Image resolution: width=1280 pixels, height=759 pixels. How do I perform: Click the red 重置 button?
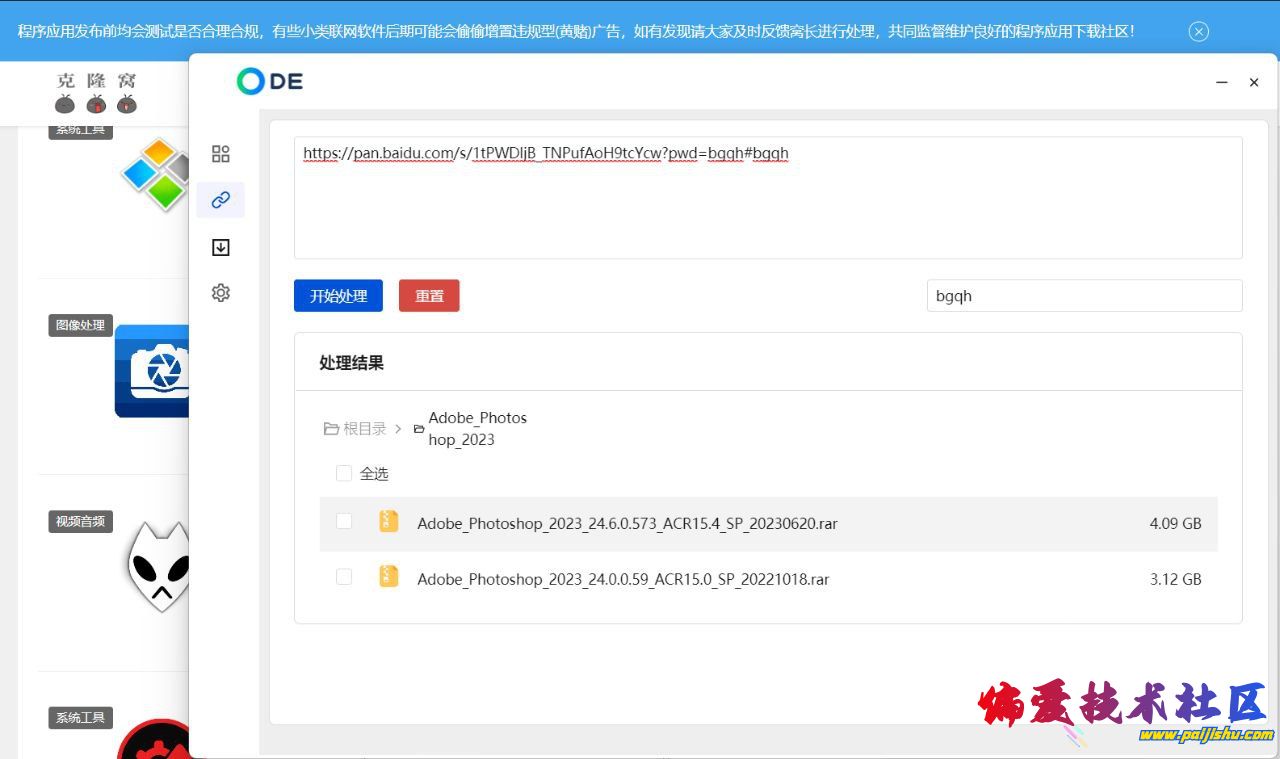[429, 296]
